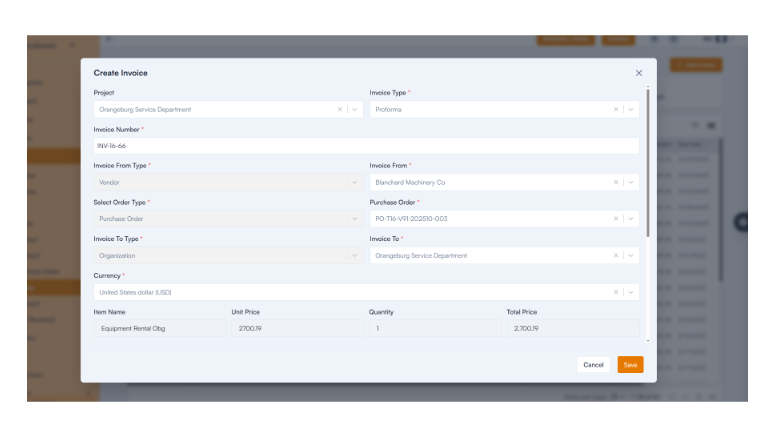Expand the Invoice To dropdown arrow
The image size is (775, 436).
[630, 256]
